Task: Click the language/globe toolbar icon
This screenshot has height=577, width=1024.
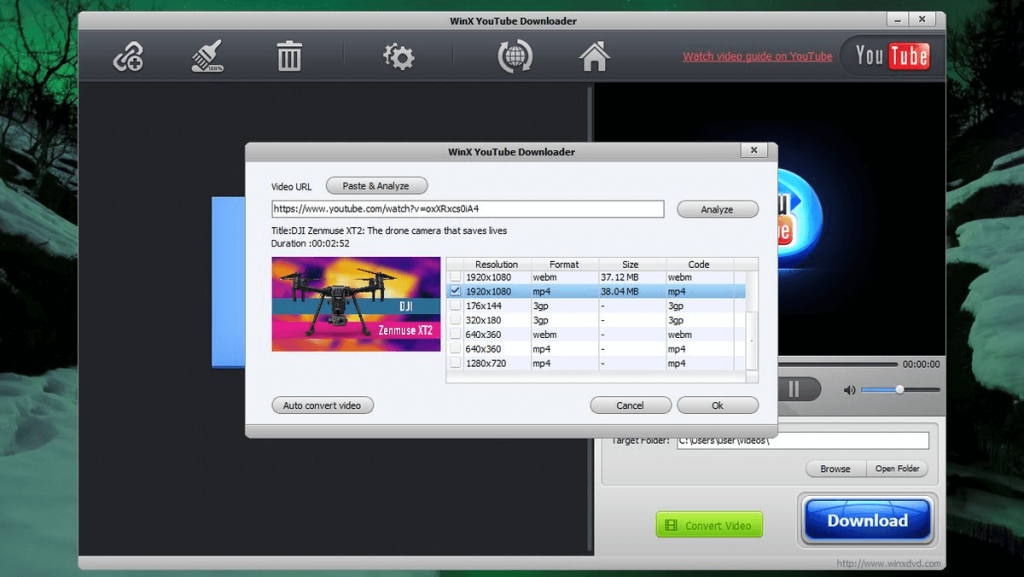Action: coord(513,56)
